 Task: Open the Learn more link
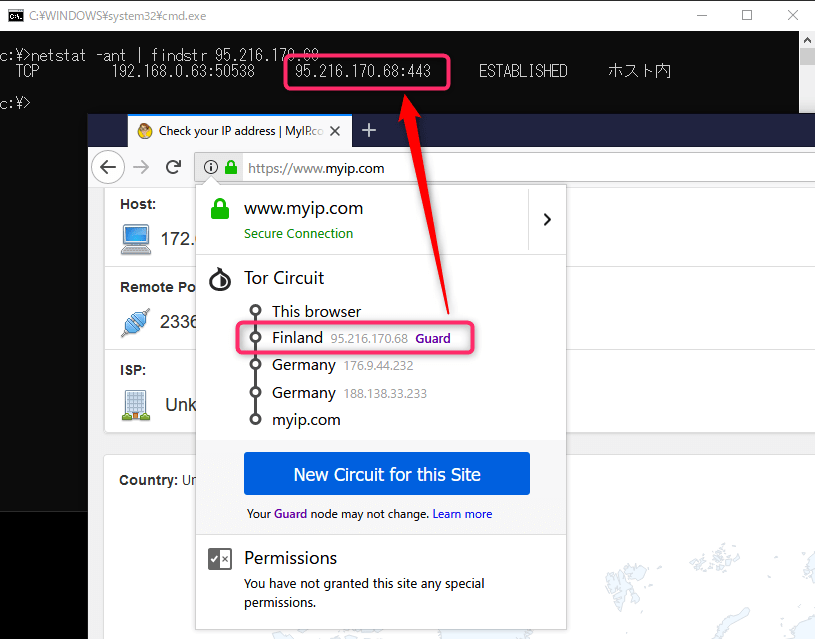[462, 514]
